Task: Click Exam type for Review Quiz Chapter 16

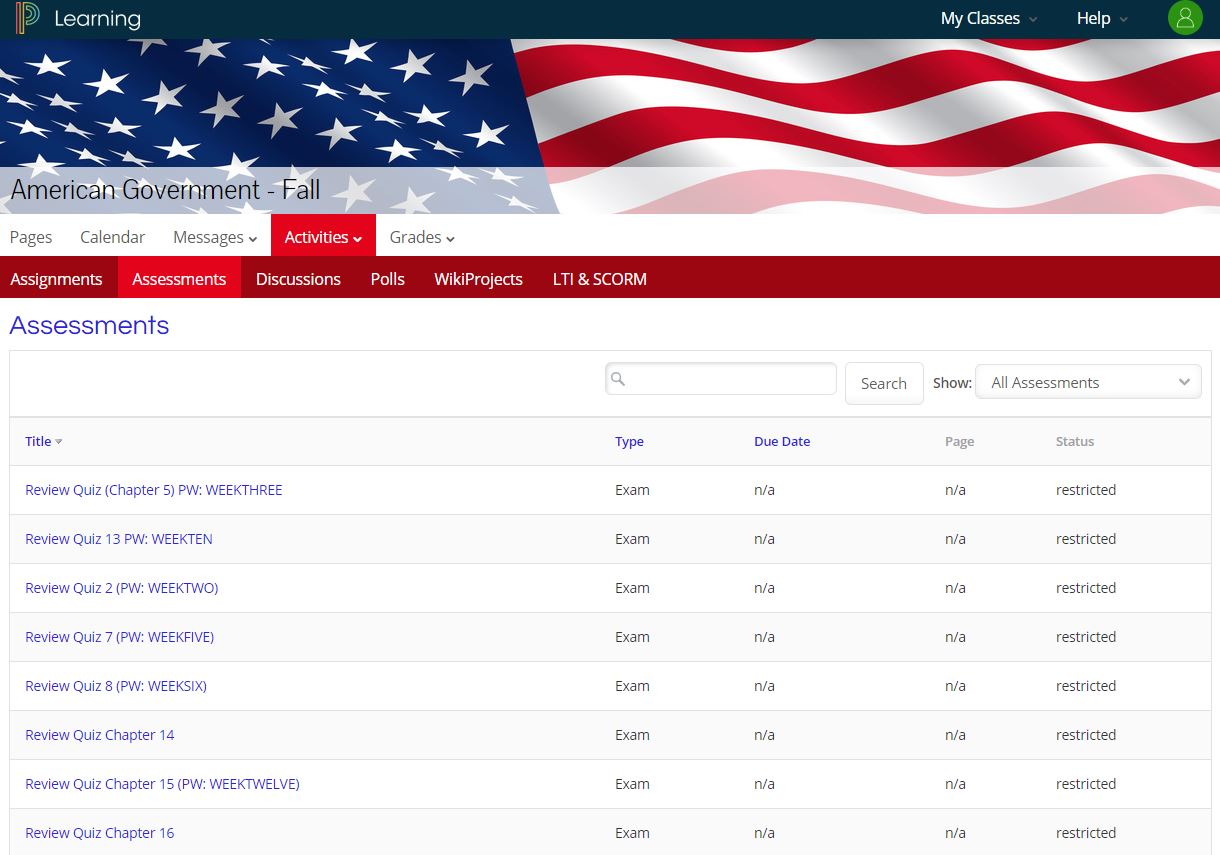Action: (632, 833)
